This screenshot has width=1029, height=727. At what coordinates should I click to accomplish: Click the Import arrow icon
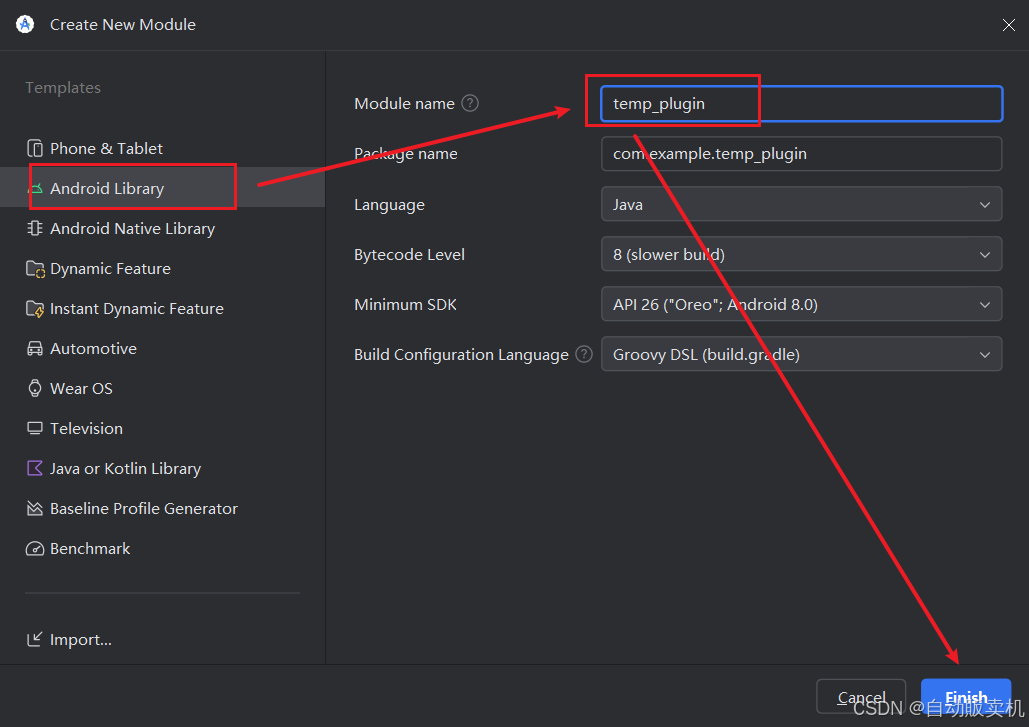(35, 639)
